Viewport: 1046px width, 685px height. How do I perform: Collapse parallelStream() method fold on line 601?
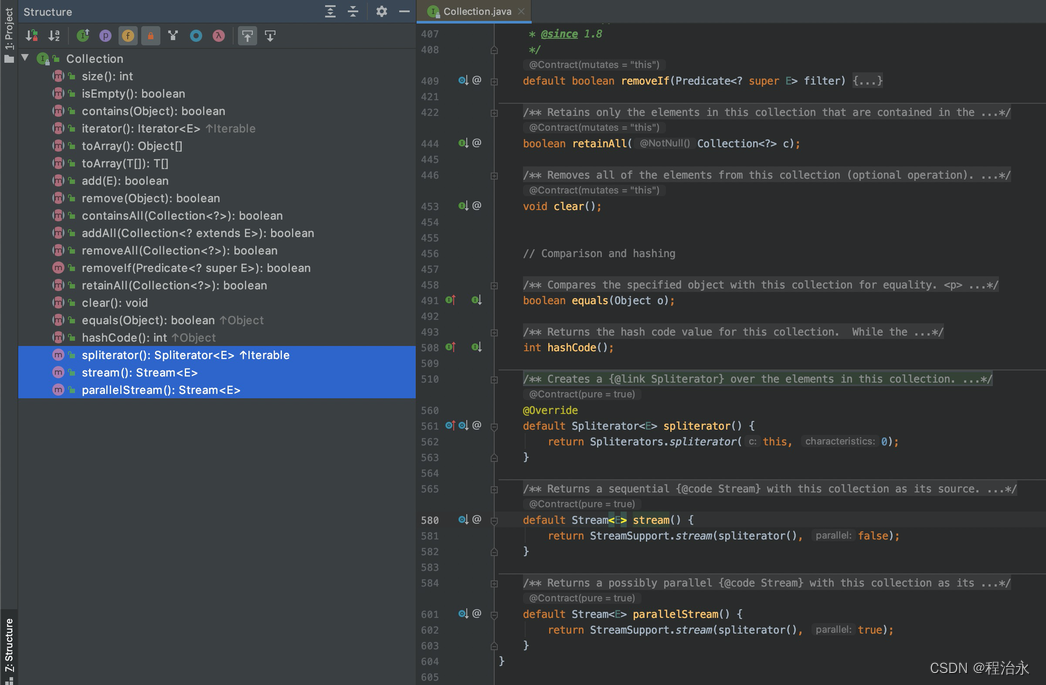[494, 614]
